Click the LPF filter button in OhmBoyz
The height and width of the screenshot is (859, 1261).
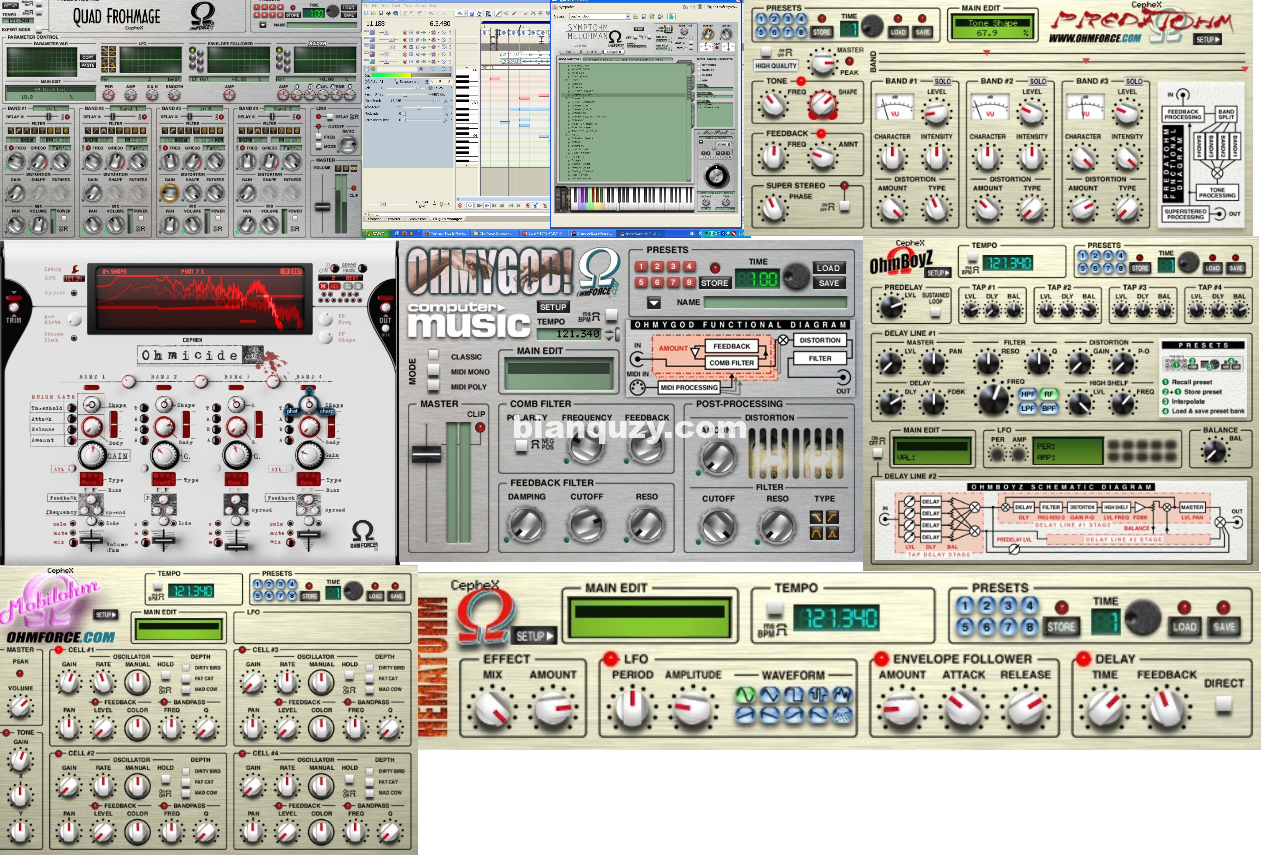click(1028, 408)
